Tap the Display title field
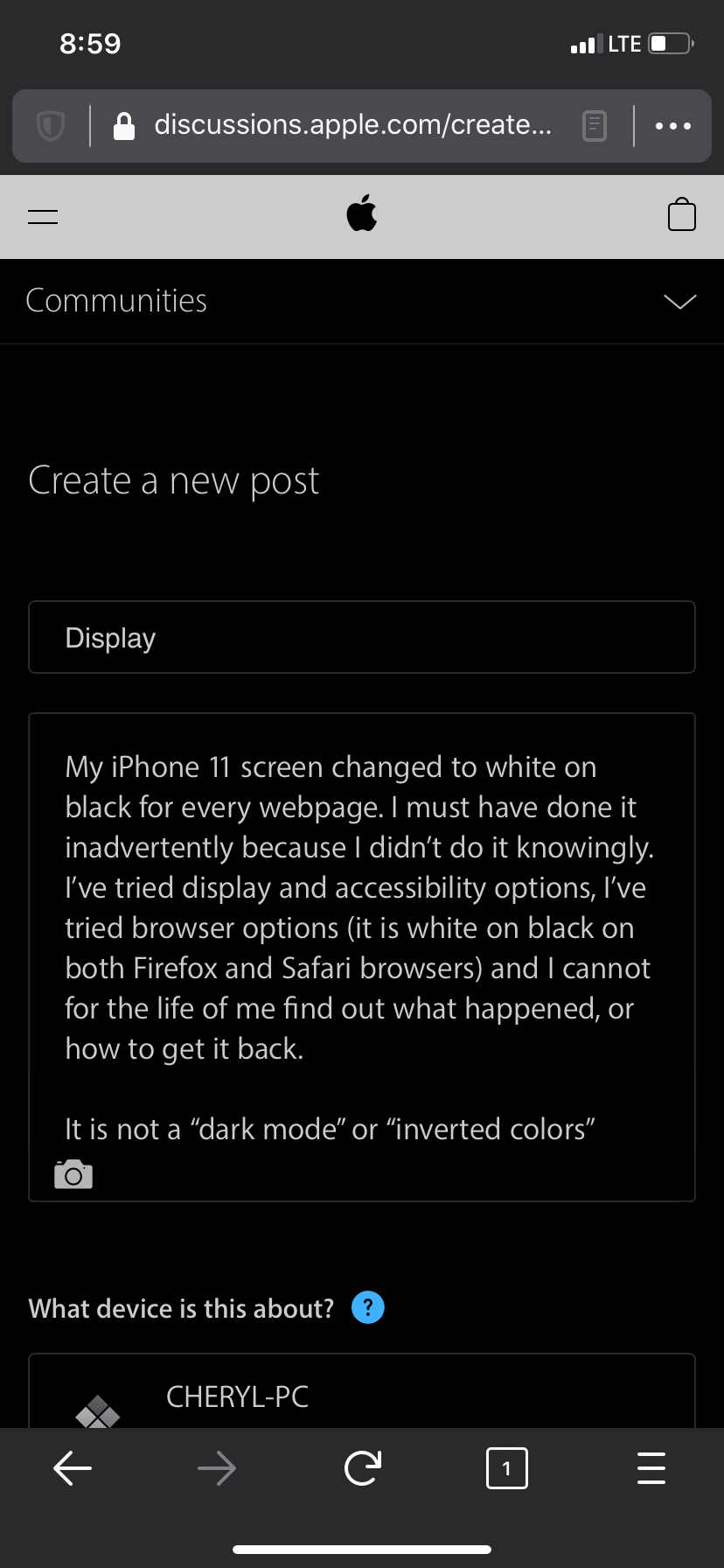This screenshot has width=724, height=1568. click(x=362, y=637)
